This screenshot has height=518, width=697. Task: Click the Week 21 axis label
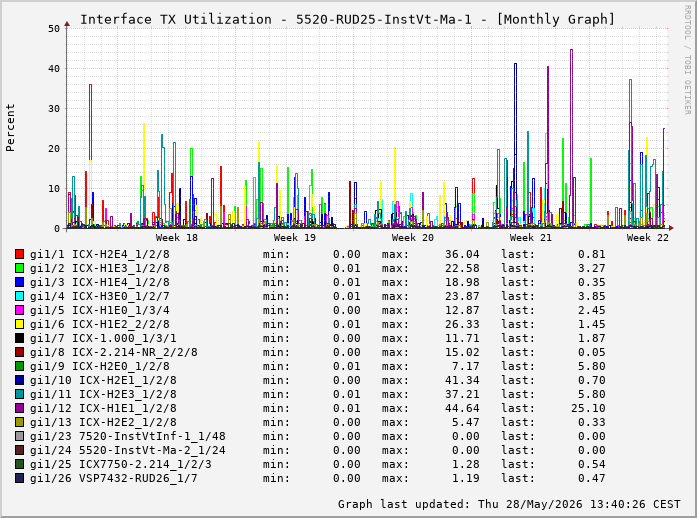click(530, 237)
